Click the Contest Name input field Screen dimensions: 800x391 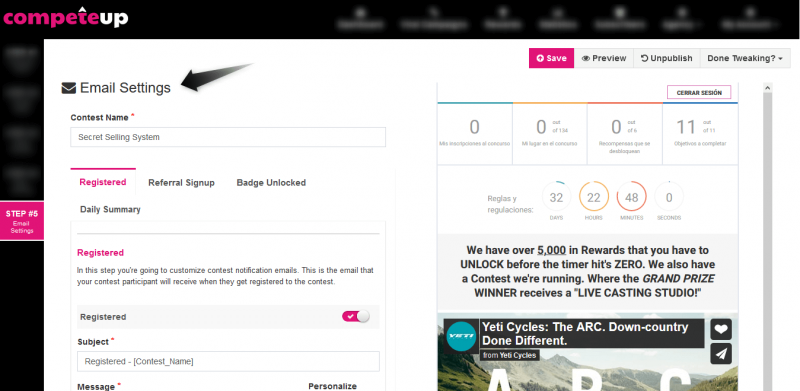pos(228,137)
